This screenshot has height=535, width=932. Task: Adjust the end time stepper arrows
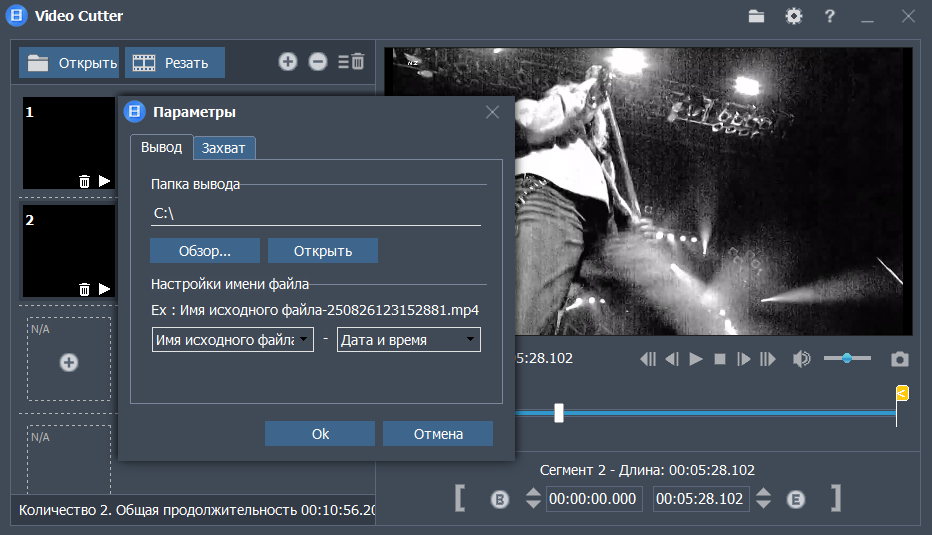(x=764, y=498)
